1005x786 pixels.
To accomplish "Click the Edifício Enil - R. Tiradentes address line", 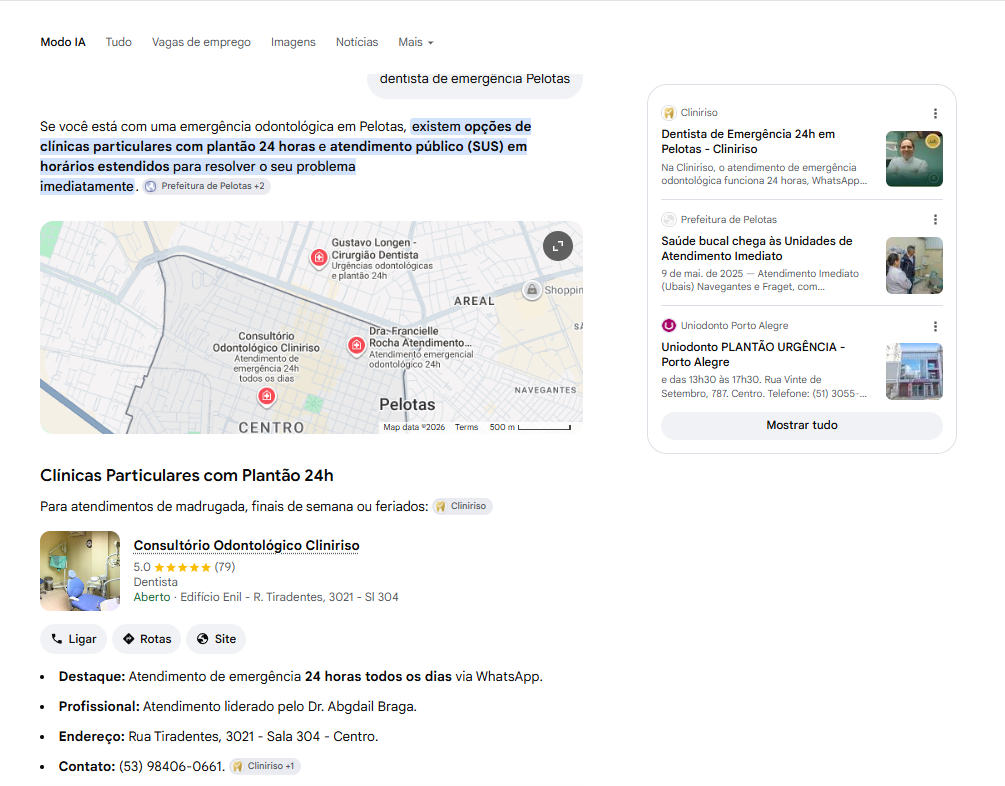I will point(289,598).
